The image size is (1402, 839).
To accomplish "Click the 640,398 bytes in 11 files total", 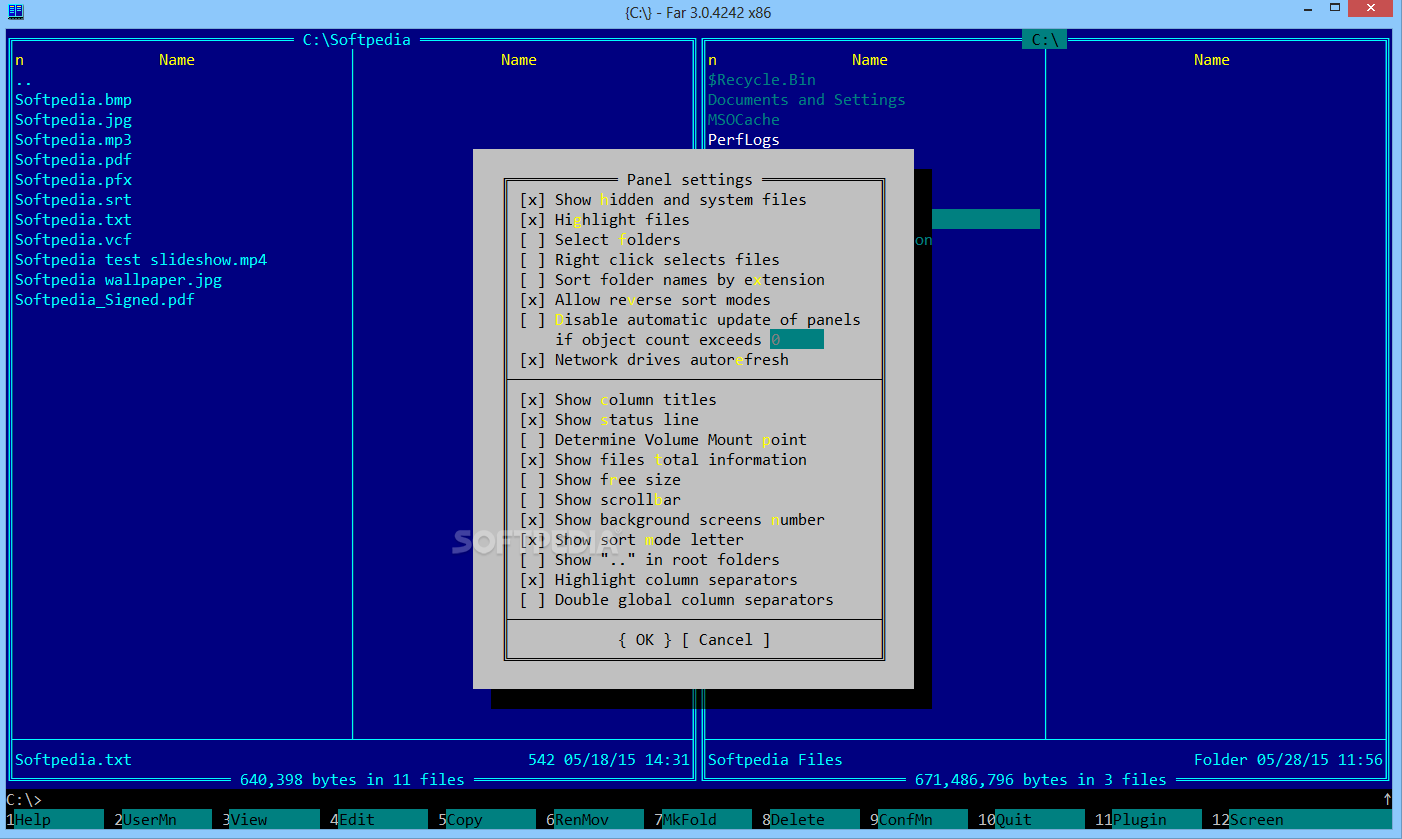I will 352,780.
